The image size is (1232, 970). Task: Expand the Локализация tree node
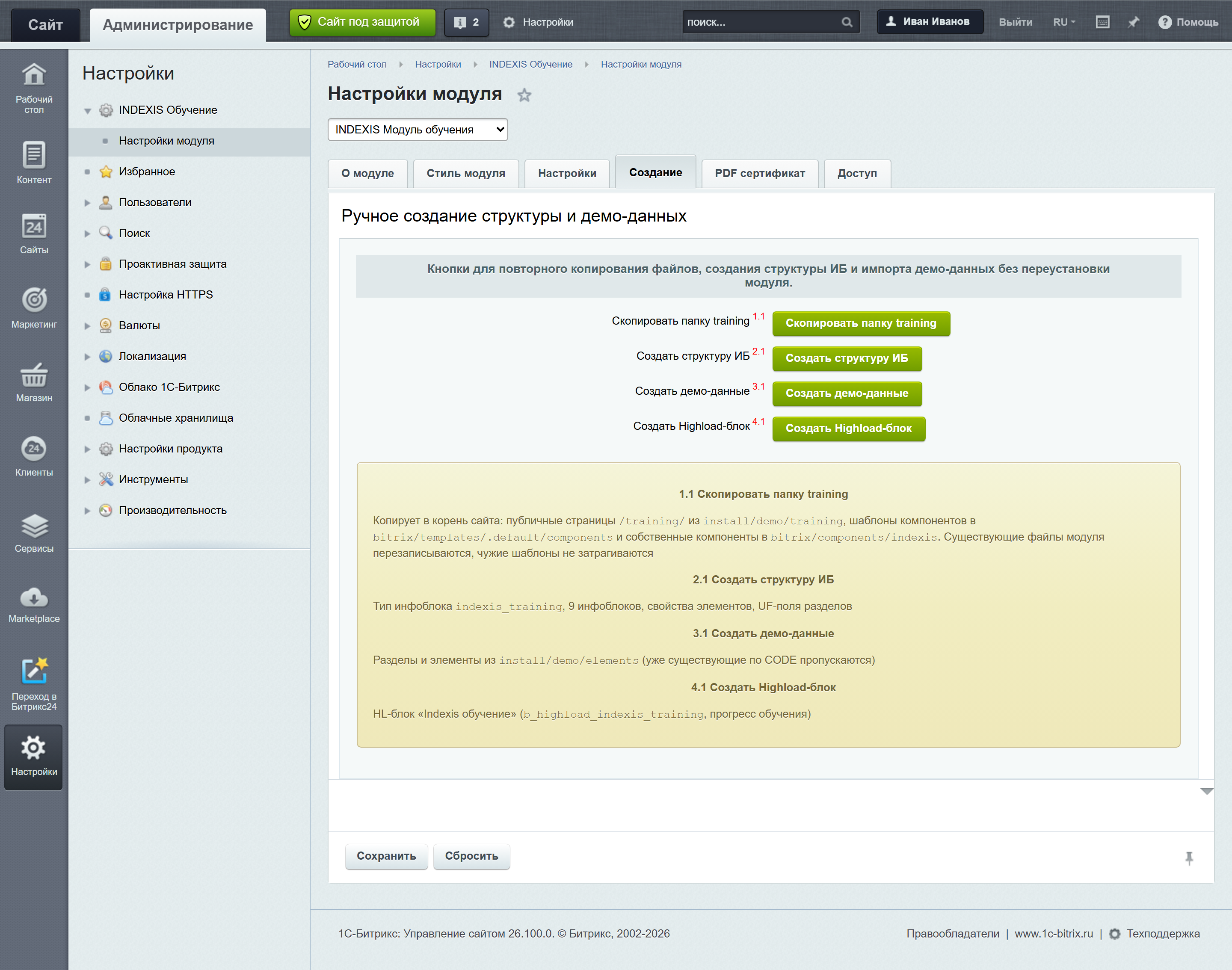point(87,357)
